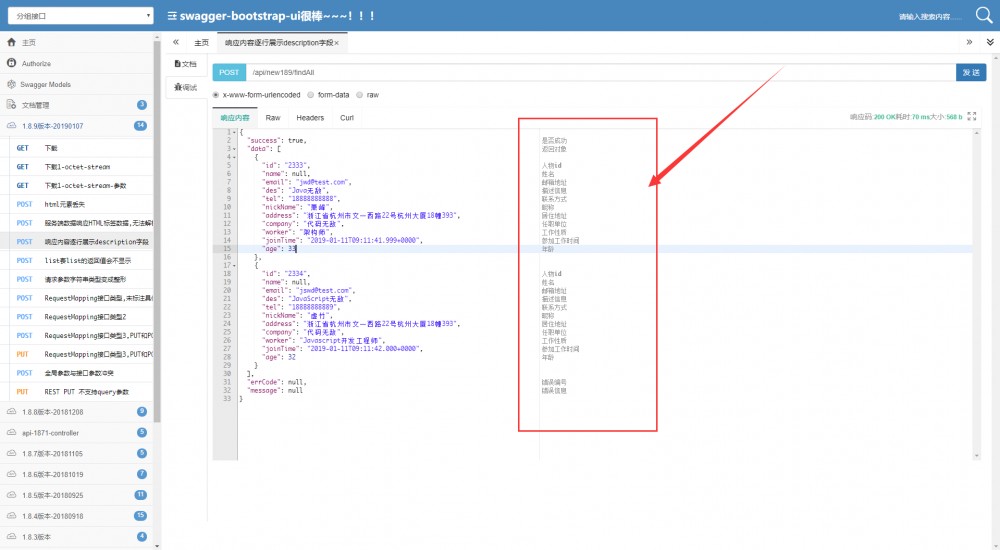The height and width of the screenshot is (550, 1000).
Task: Select the 响应内容逐行展示description字段 tab
Action: 282,43
